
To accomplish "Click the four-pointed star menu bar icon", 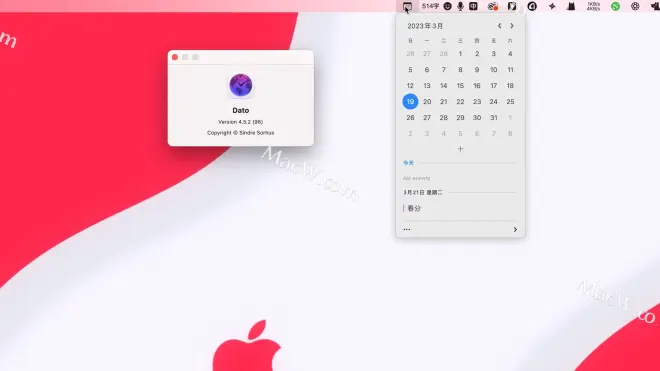I will pos(552,6).
